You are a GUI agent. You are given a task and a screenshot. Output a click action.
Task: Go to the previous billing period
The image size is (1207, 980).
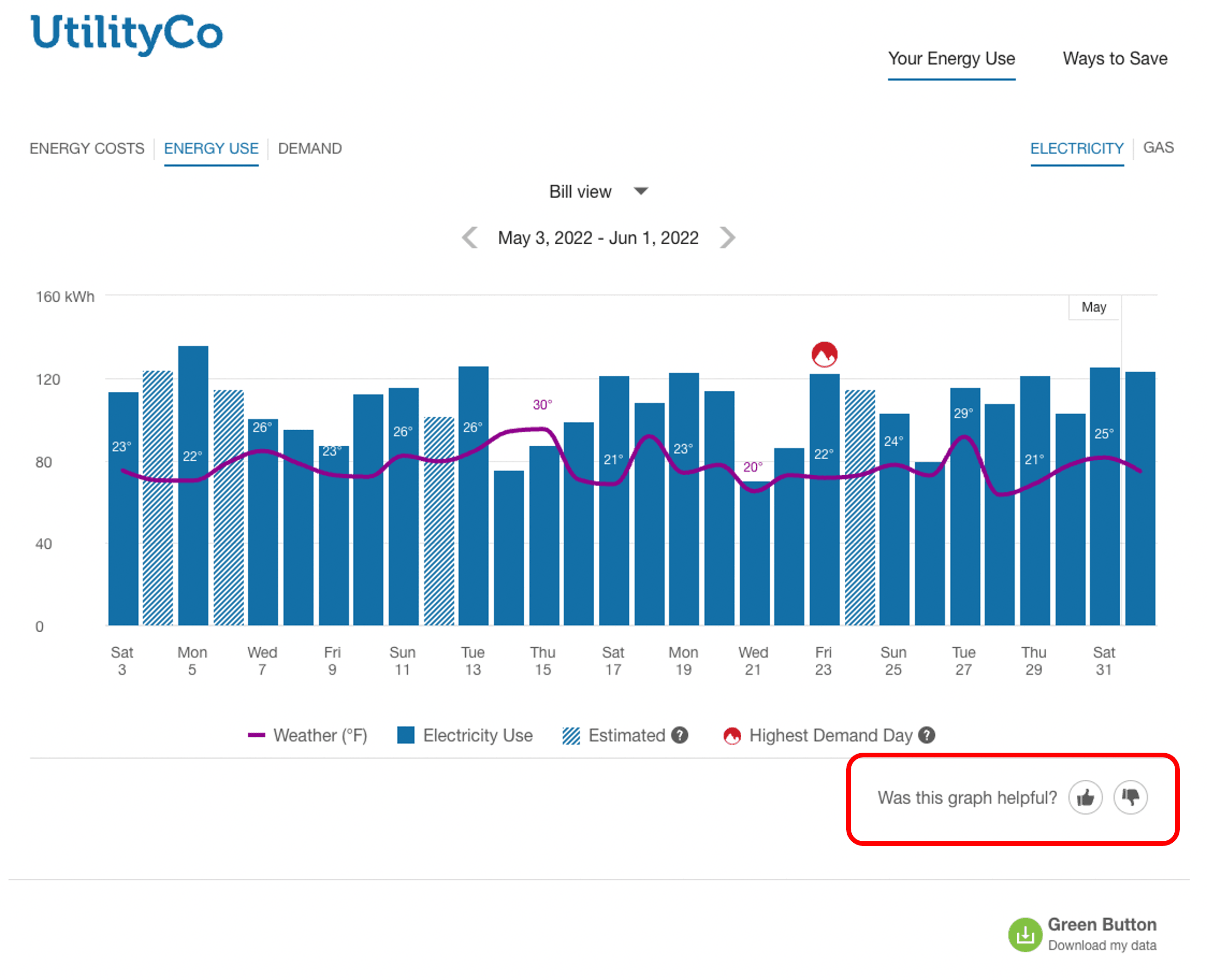click(469, 238)
